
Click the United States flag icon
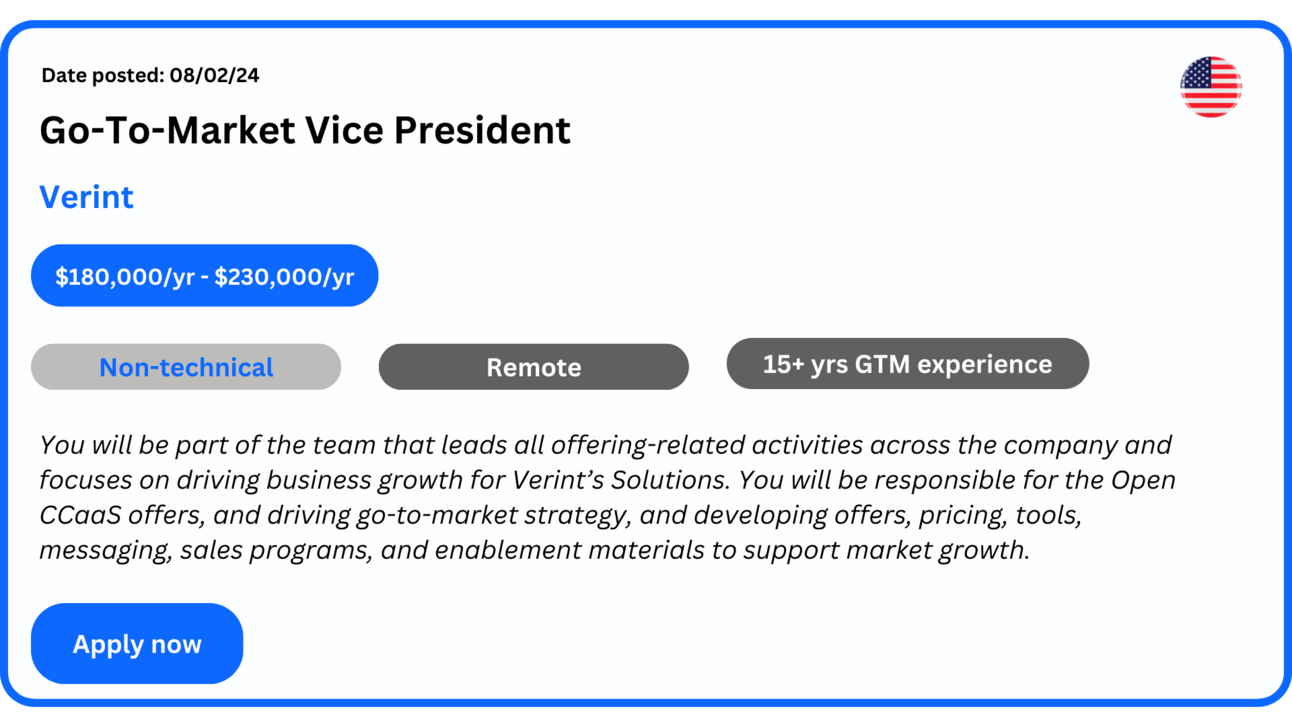coord(1210,87)
